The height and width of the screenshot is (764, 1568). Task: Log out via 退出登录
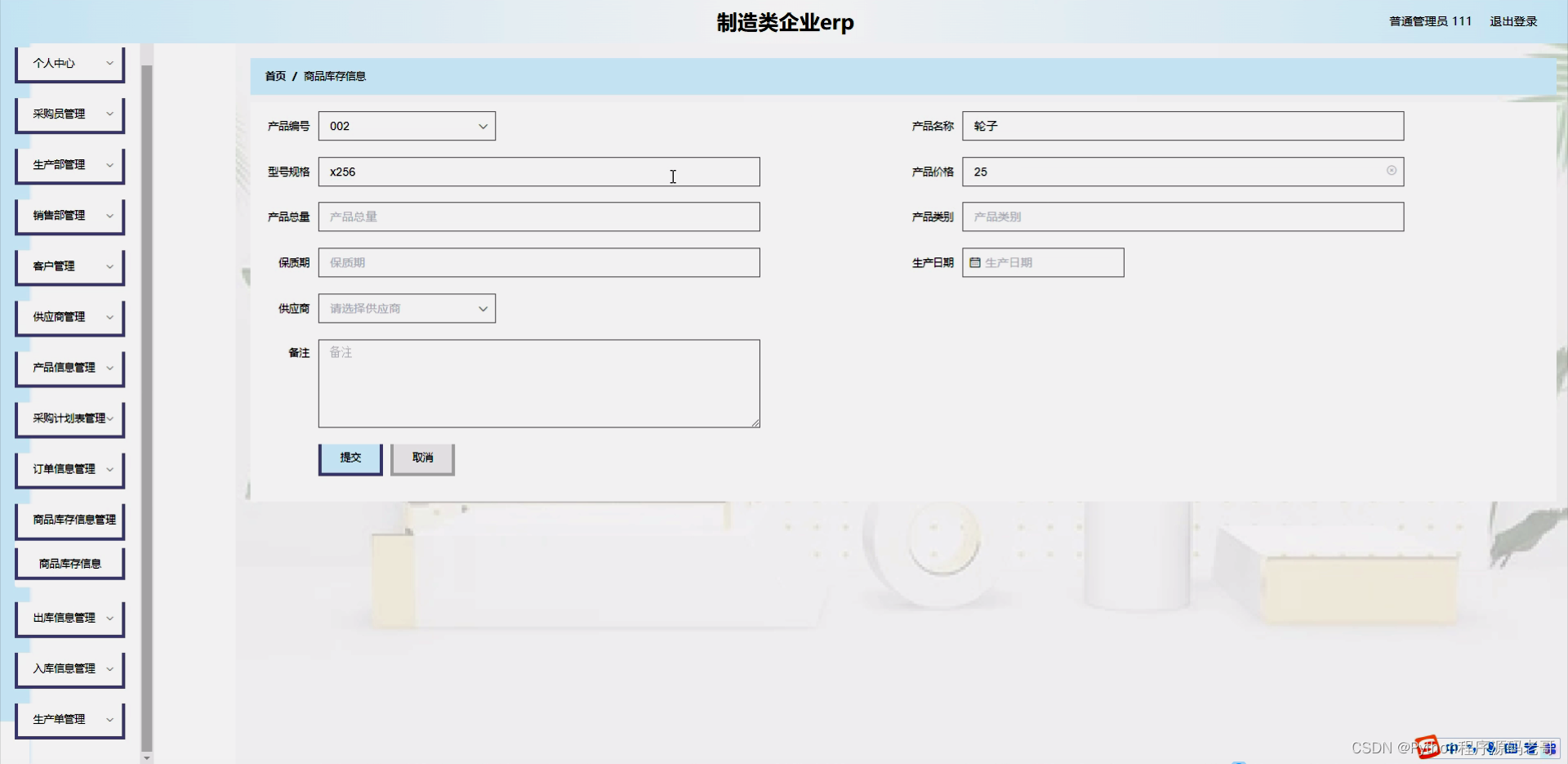tap(1513, 21)
